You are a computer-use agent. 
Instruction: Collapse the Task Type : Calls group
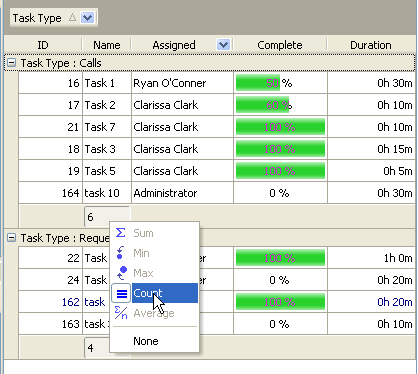12,63
